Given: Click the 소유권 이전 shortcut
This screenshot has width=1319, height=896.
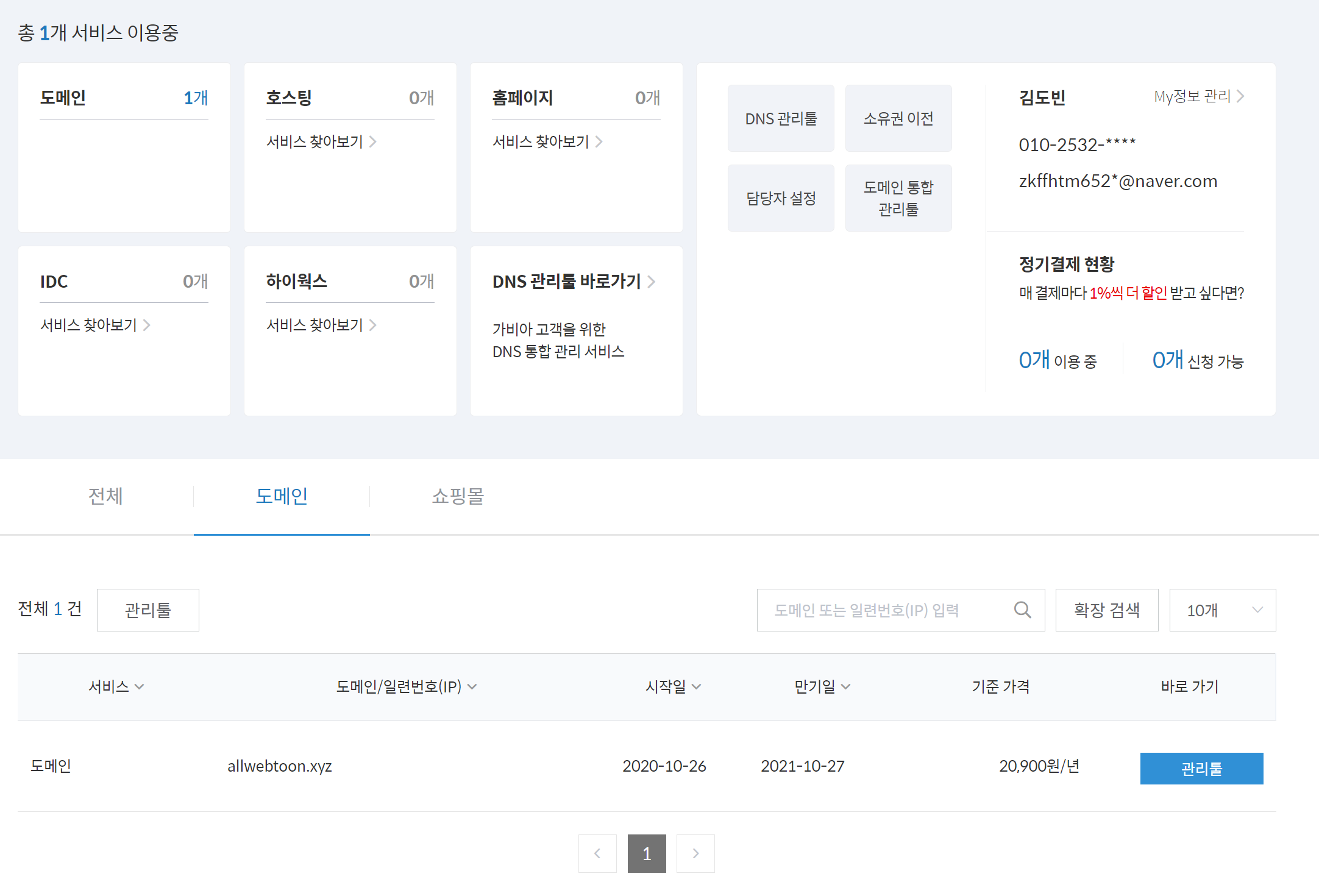Looking at the screenshot, I should tap(898, 118).
